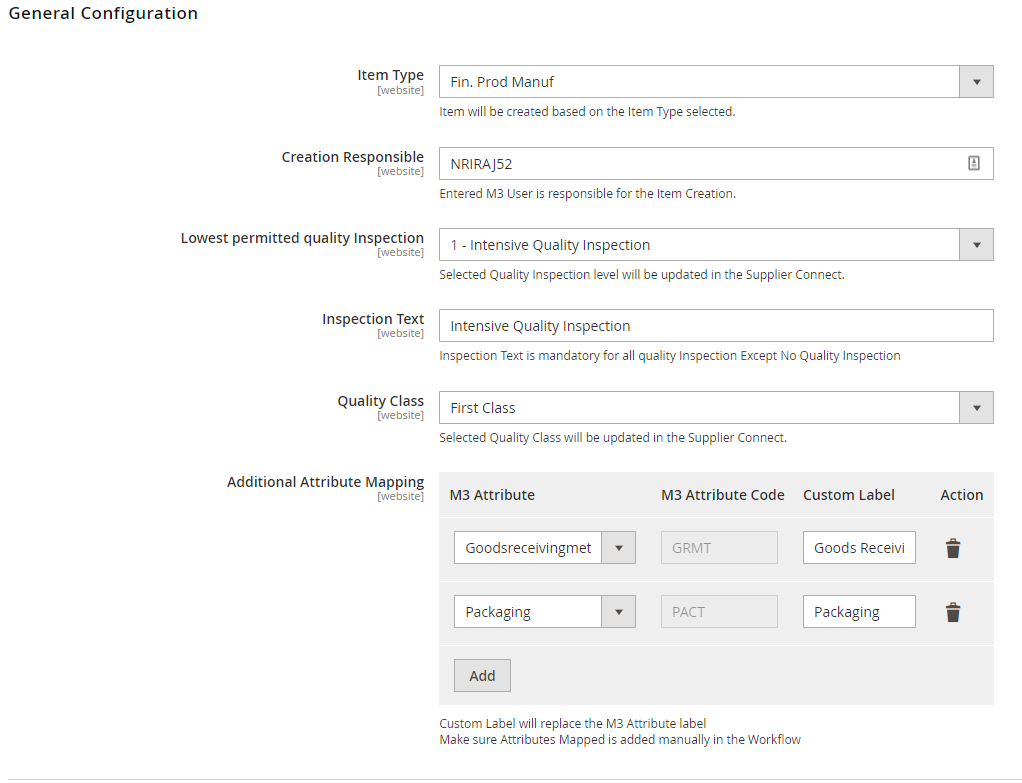Click note 'Custom Label will replace the M3 Attribute label'
1022x783 pixels.
pos(573,724)
